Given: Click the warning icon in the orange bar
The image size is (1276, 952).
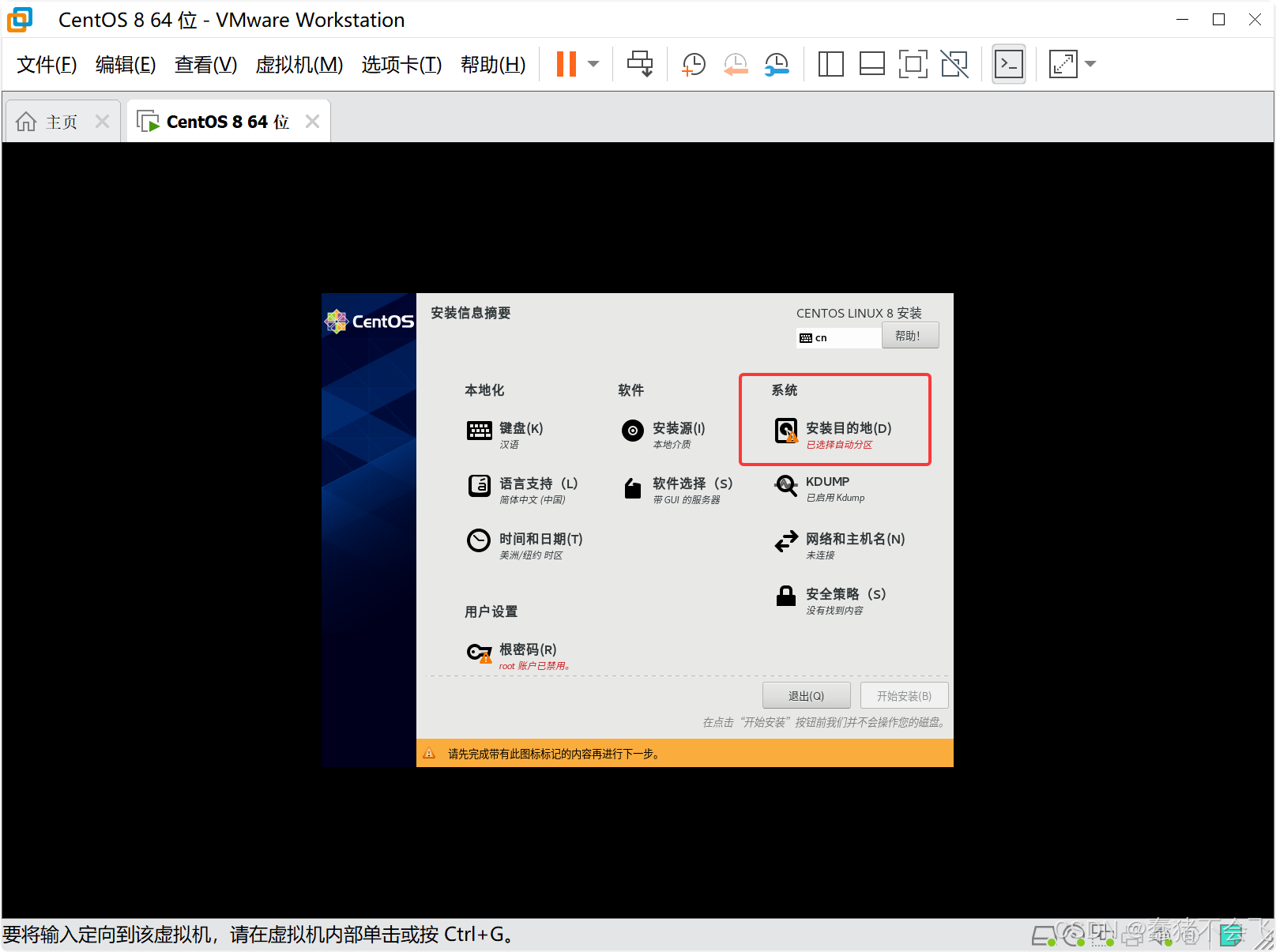Looking at the screenshot, I should tap(429, 753).
